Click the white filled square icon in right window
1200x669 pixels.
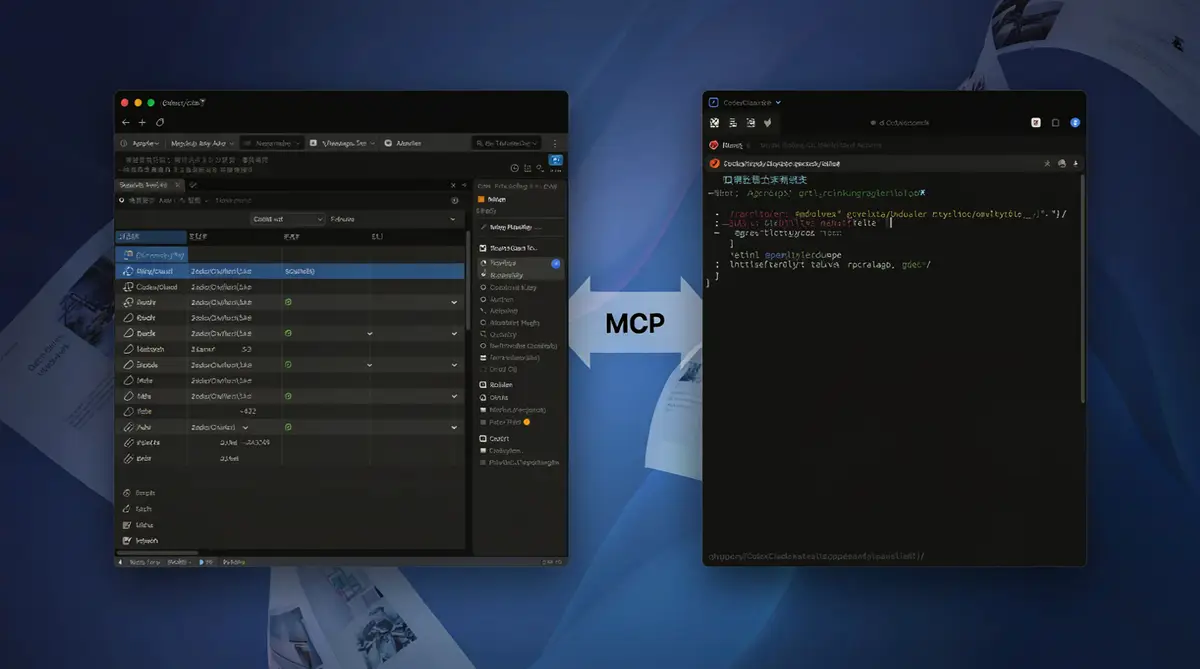point(1037,123)
